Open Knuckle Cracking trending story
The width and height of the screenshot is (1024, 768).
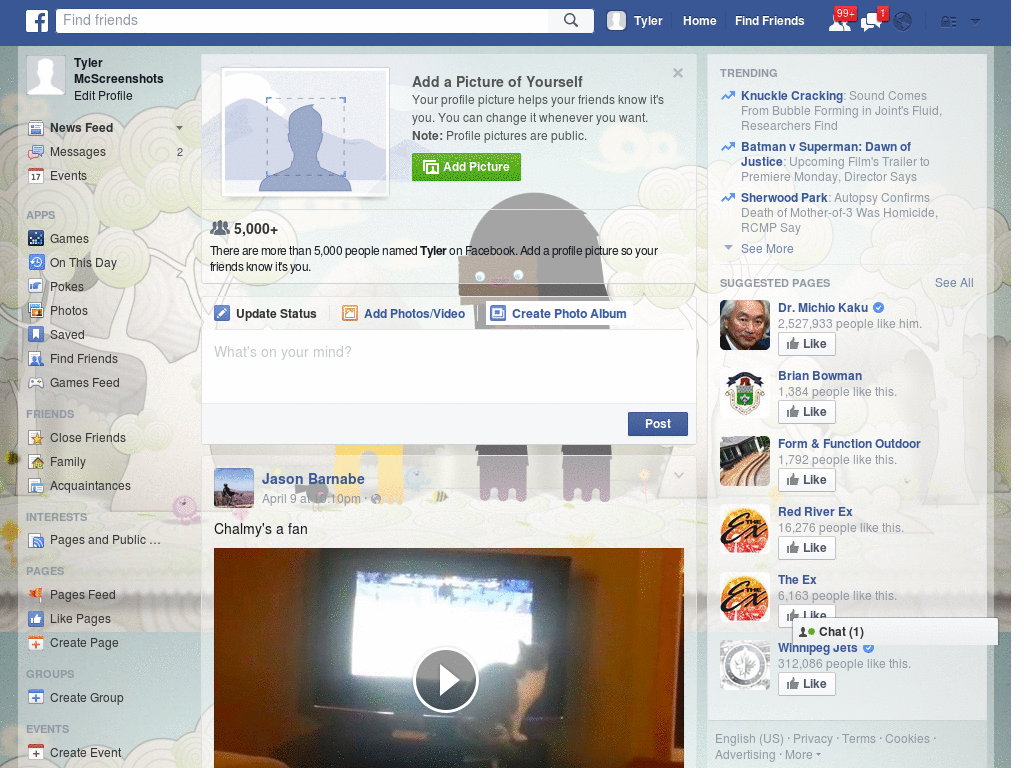792,96
